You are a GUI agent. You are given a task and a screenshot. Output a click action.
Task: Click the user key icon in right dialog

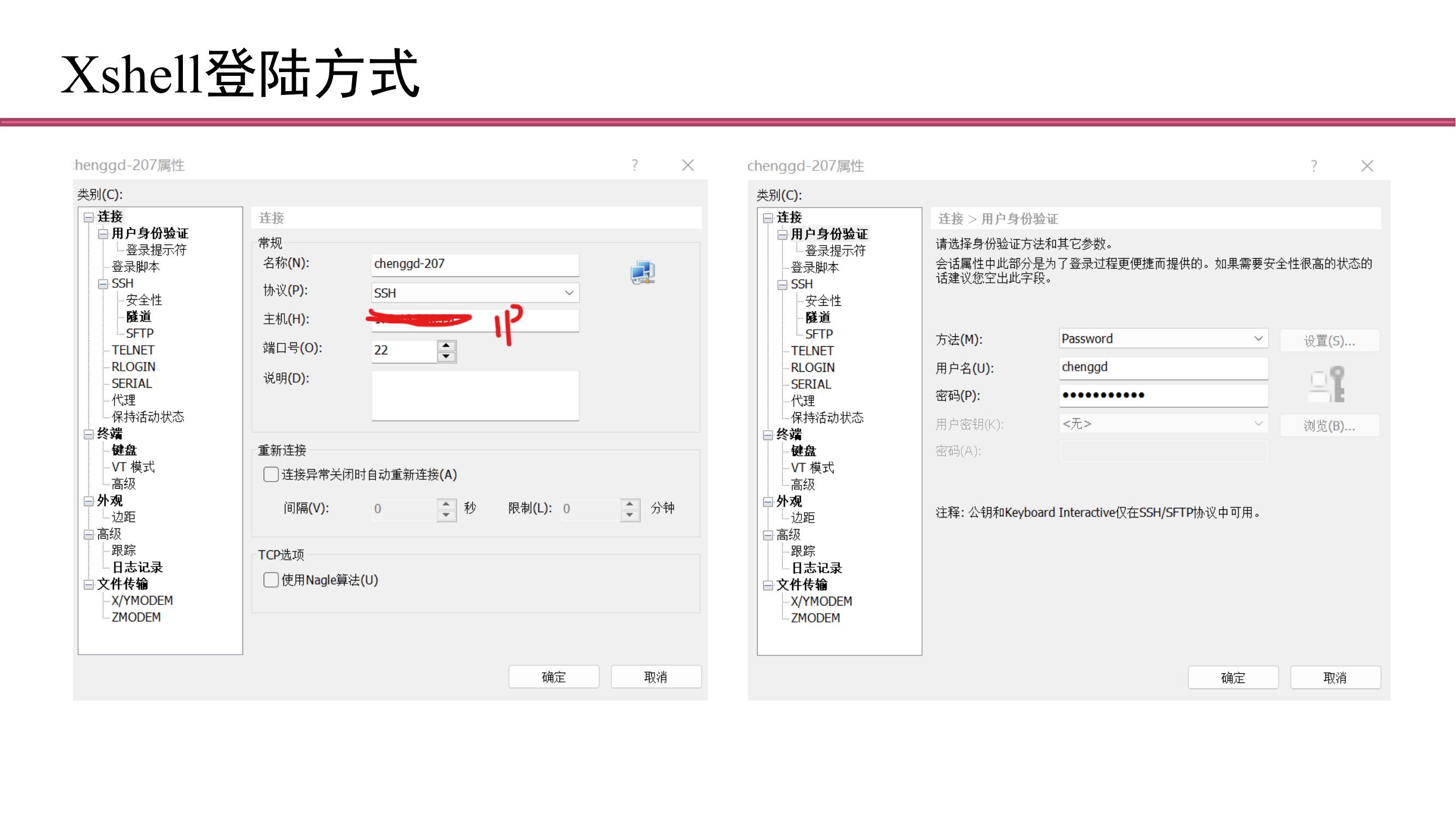point(1327,384)
